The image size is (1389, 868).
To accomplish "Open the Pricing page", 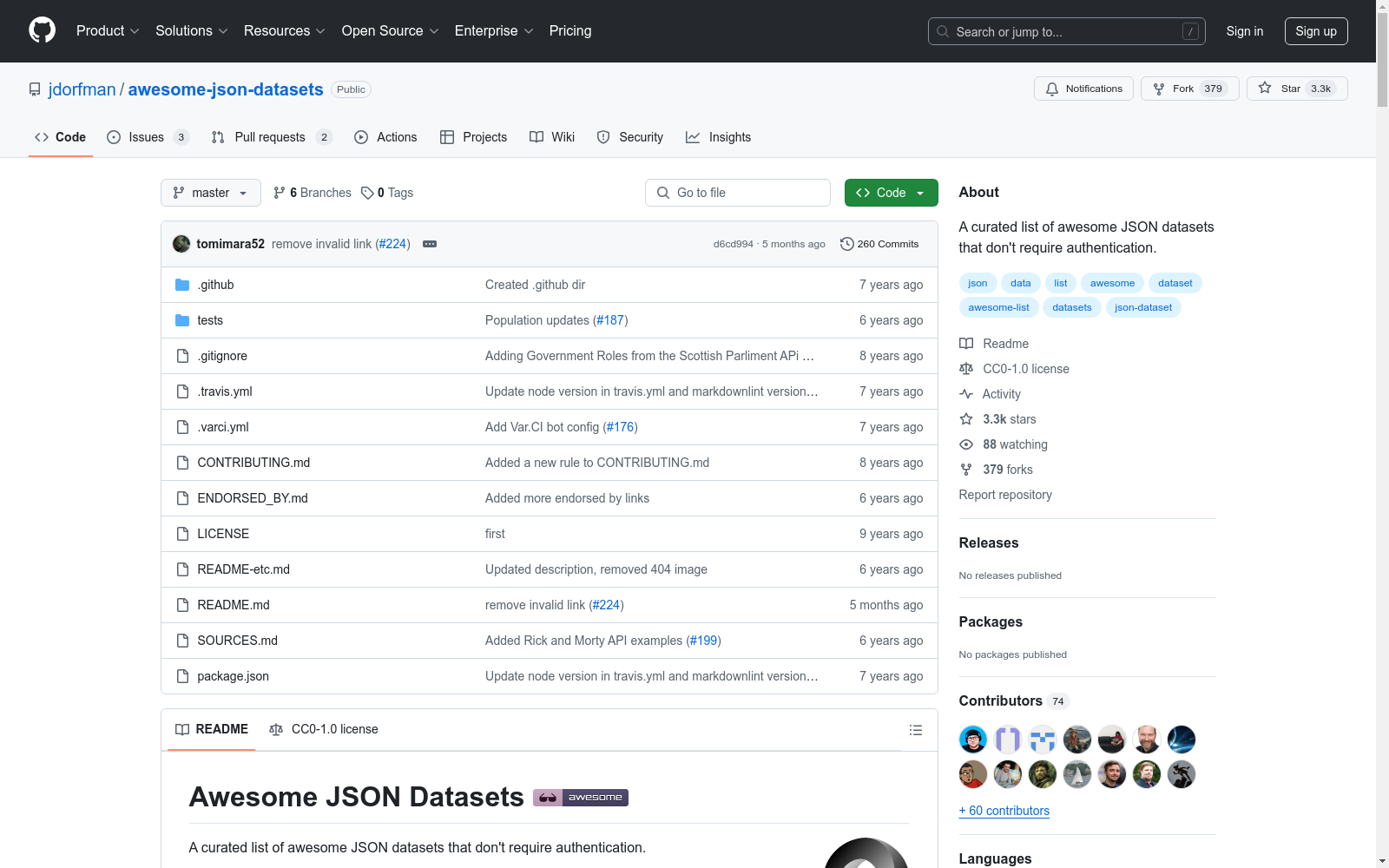I will pyautogui.click(x=570, y=31).
